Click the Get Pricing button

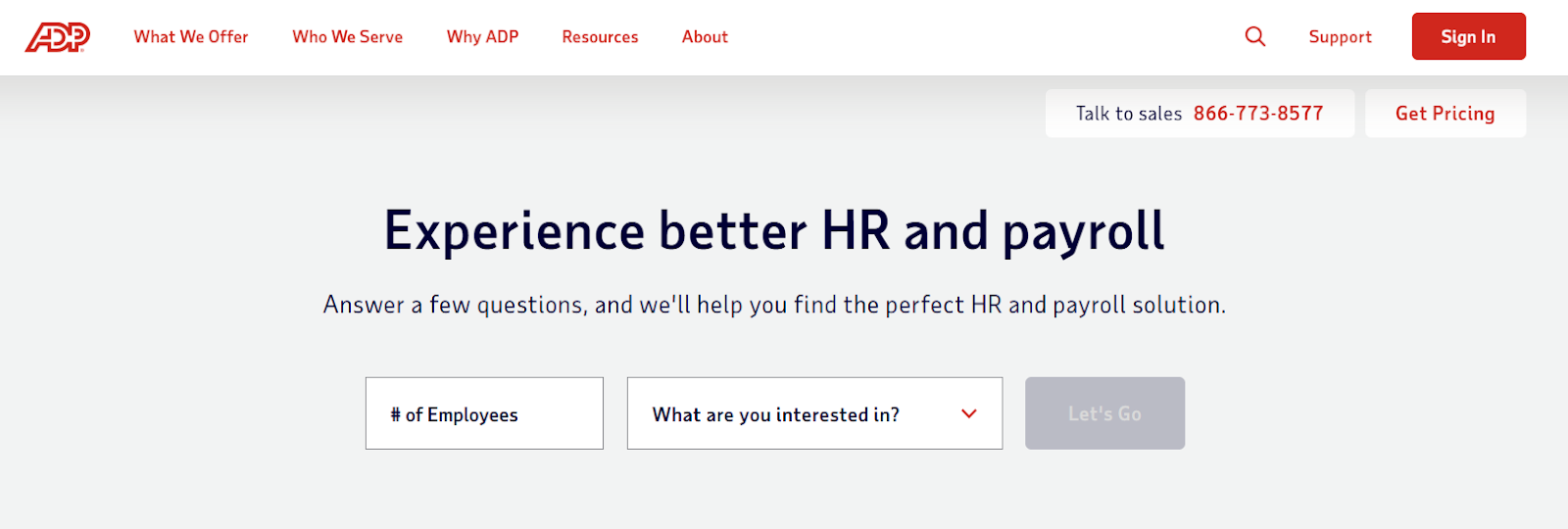1445,114
